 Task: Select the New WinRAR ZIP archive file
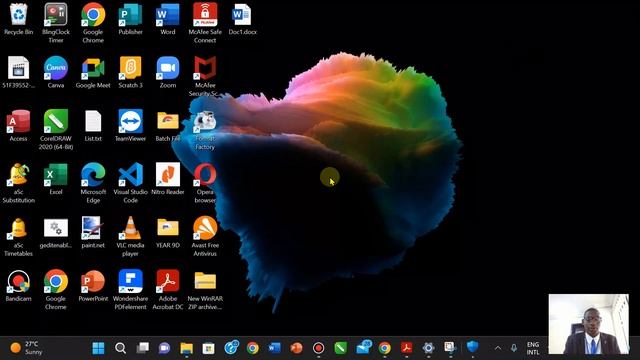click(x=205, y=289)
